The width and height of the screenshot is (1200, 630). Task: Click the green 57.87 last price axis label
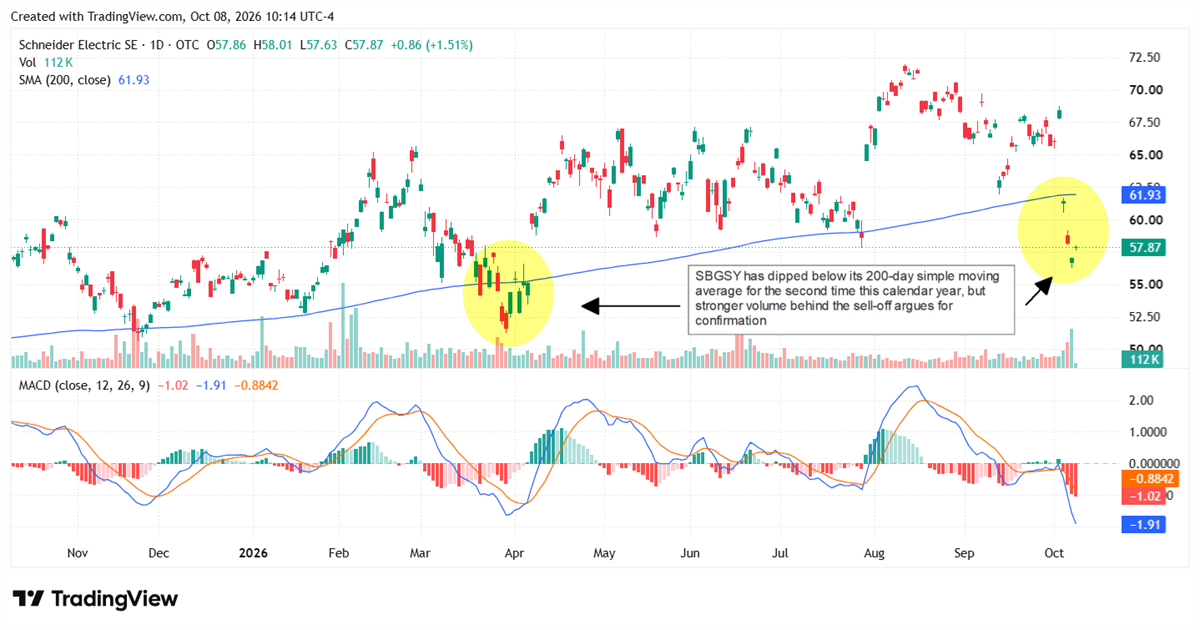1145,247
